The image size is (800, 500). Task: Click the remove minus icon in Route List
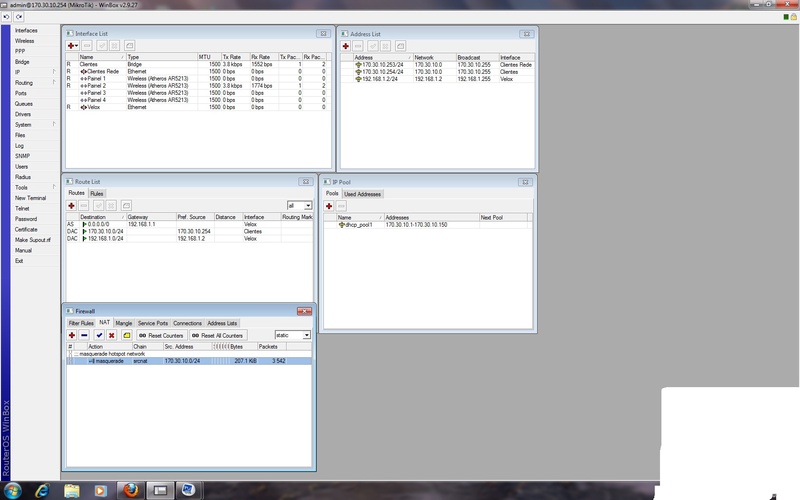[84, 206]
